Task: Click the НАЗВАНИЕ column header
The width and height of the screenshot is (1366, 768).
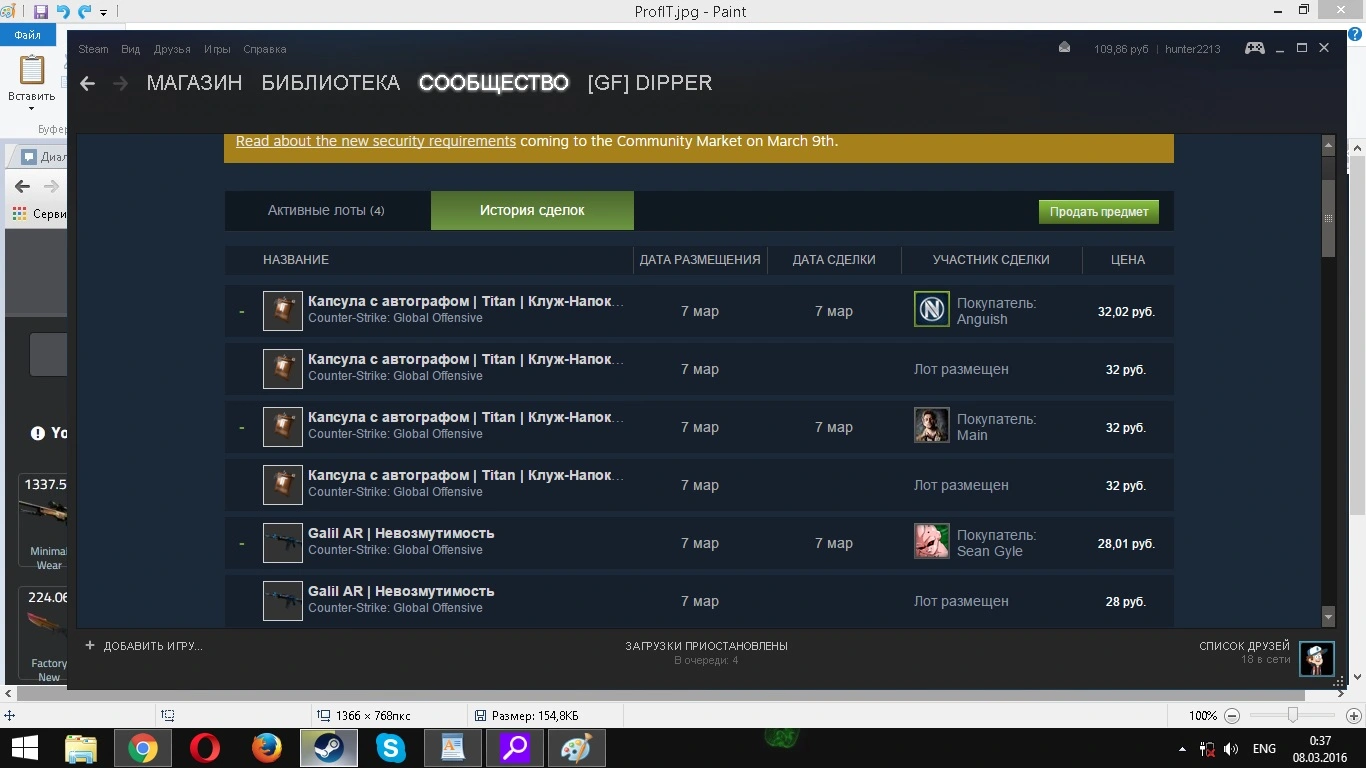Action: coord(296,259)
